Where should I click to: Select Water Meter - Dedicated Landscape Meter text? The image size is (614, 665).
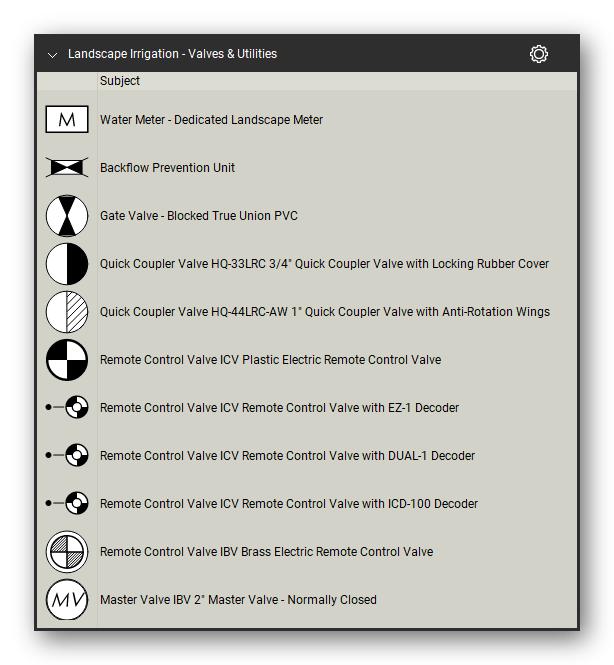211,120
